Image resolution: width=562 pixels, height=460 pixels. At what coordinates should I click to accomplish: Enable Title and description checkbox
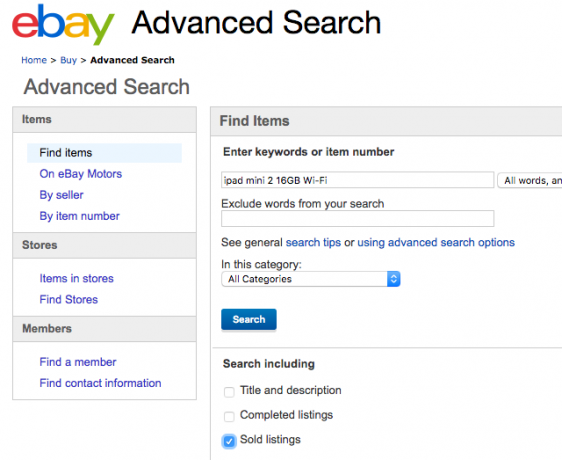(229, 392)
